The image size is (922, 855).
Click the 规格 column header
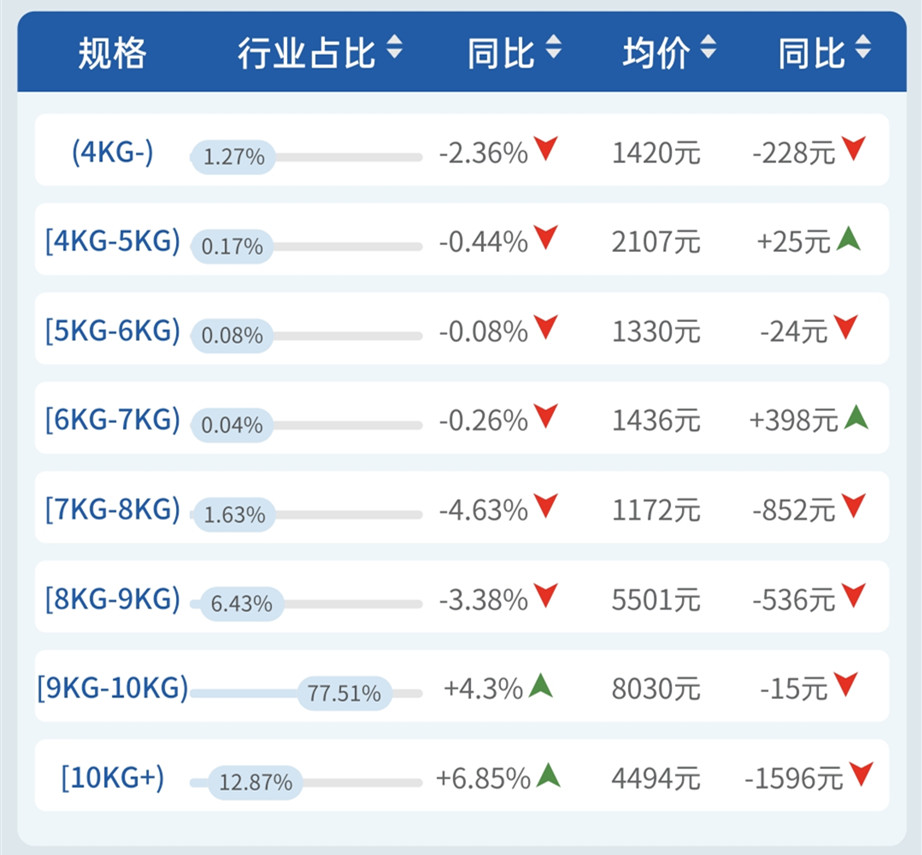[x=112, y=52]
